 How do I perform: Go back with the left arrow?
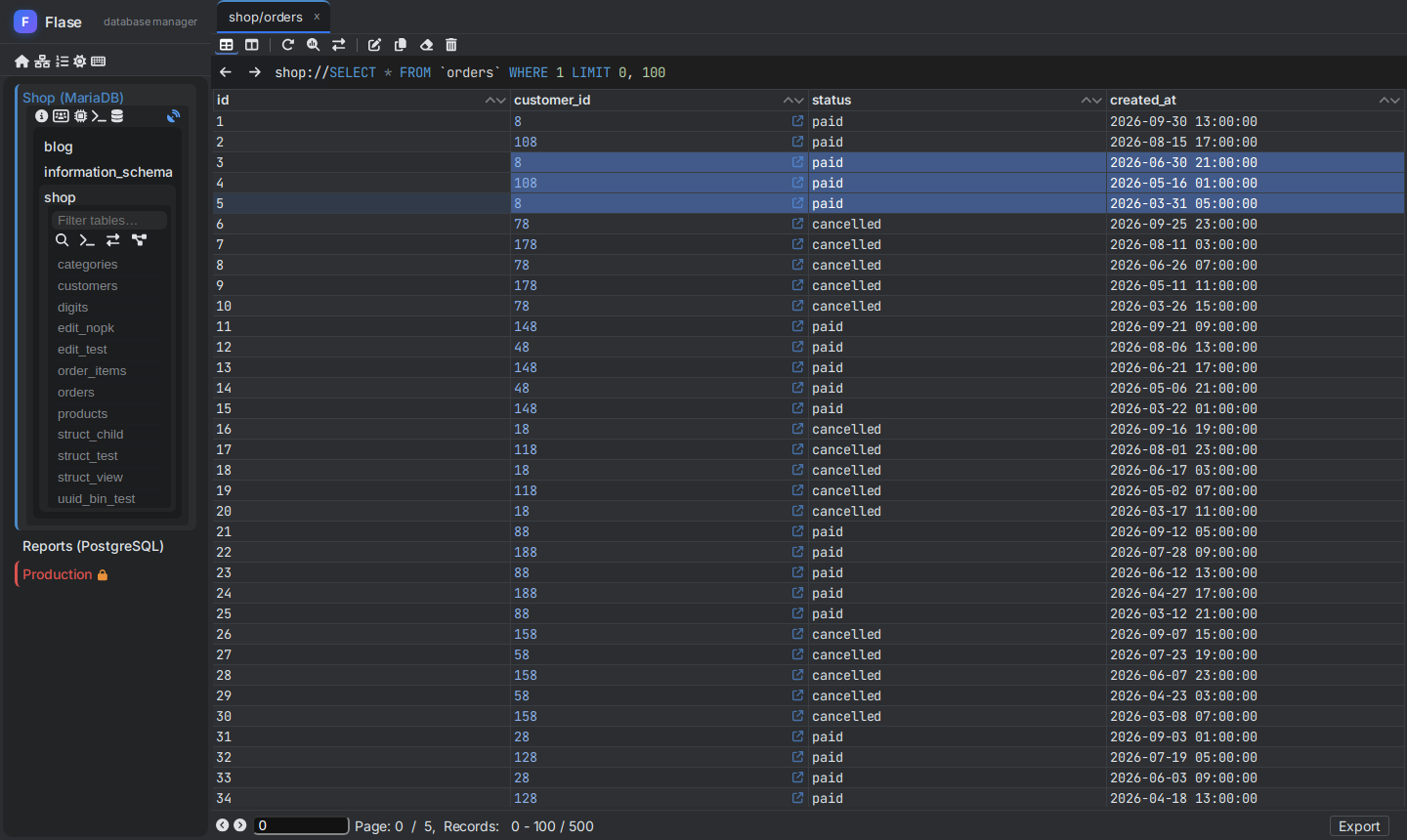click(x=226, y=72)
